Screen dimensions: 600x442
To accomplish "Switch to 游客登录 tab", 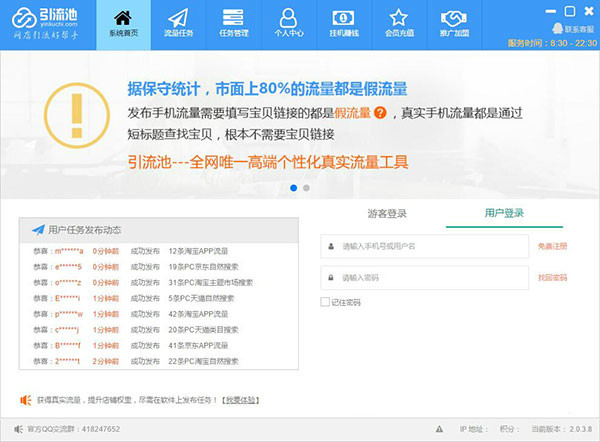I will (387, 214).
